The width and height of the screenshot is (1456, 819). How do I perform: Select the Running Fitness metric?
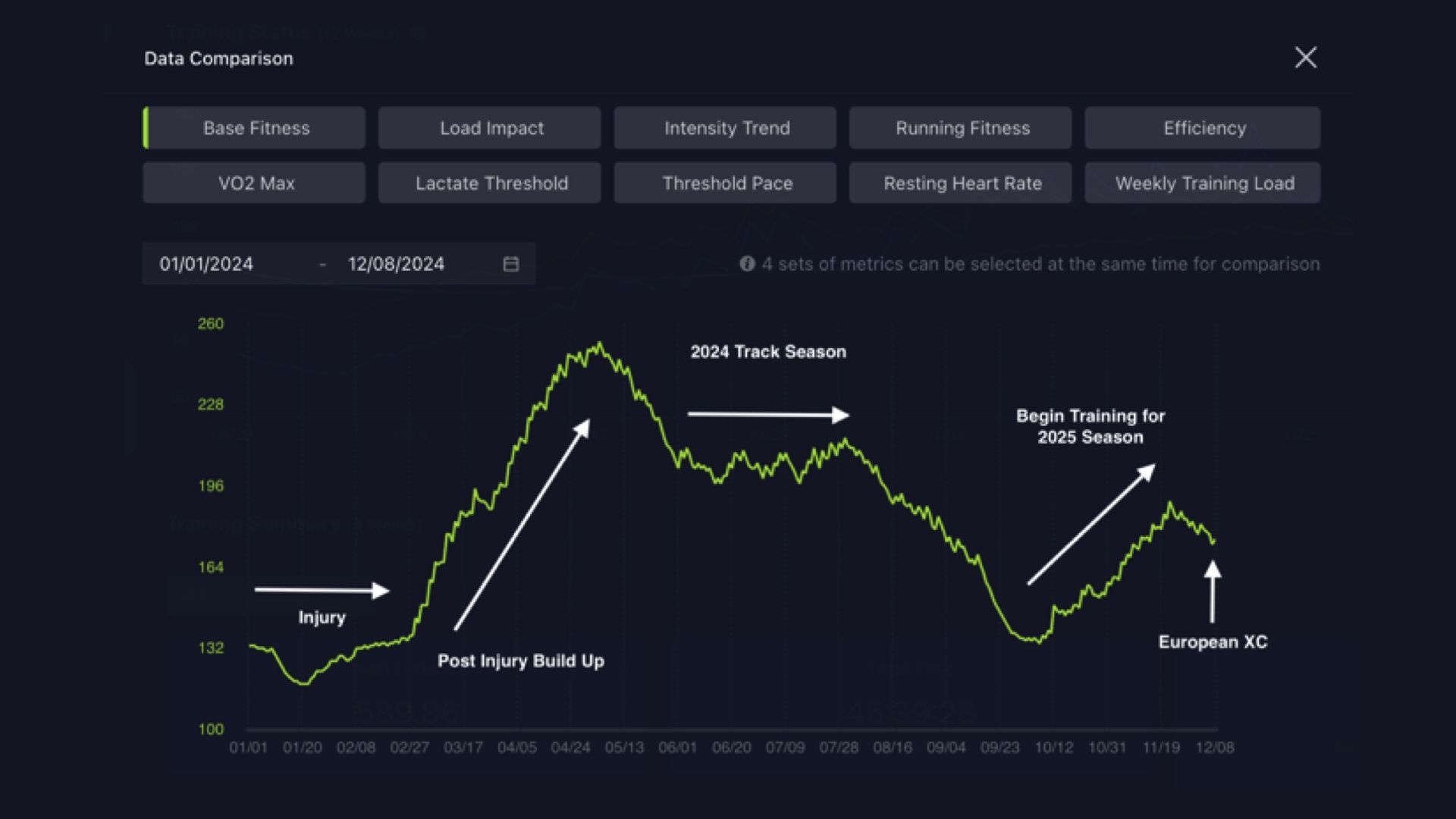point(961,127)
